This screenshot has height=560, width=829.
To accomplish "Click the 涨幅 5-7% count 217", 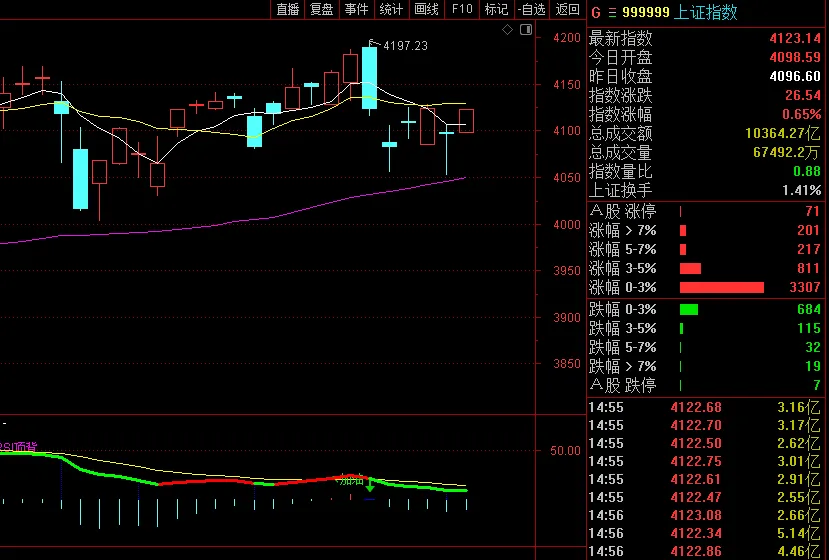I will tap(809, 250).
